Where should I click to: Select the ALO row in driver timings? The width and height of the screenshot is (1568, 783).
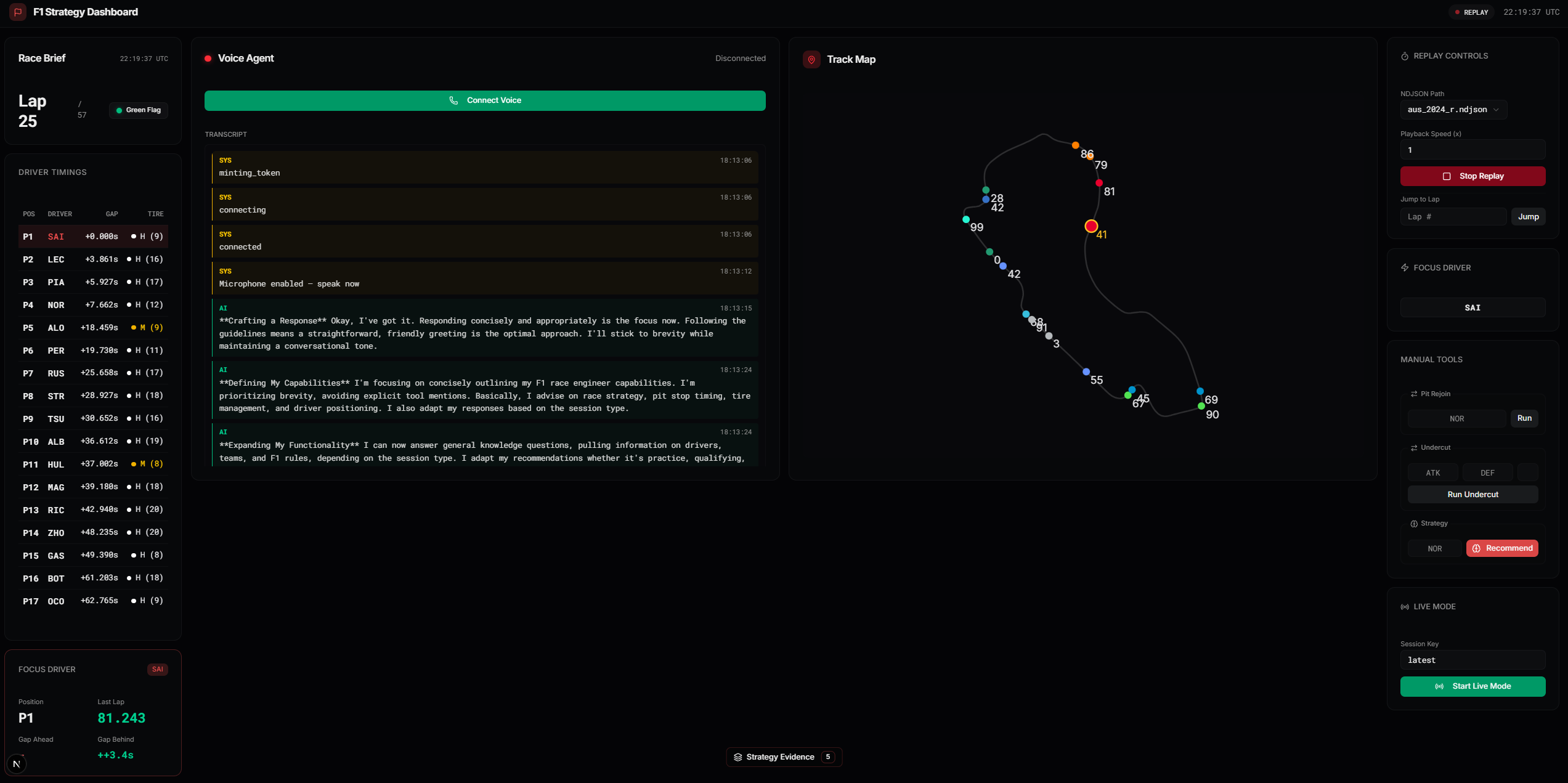[92, 328]
